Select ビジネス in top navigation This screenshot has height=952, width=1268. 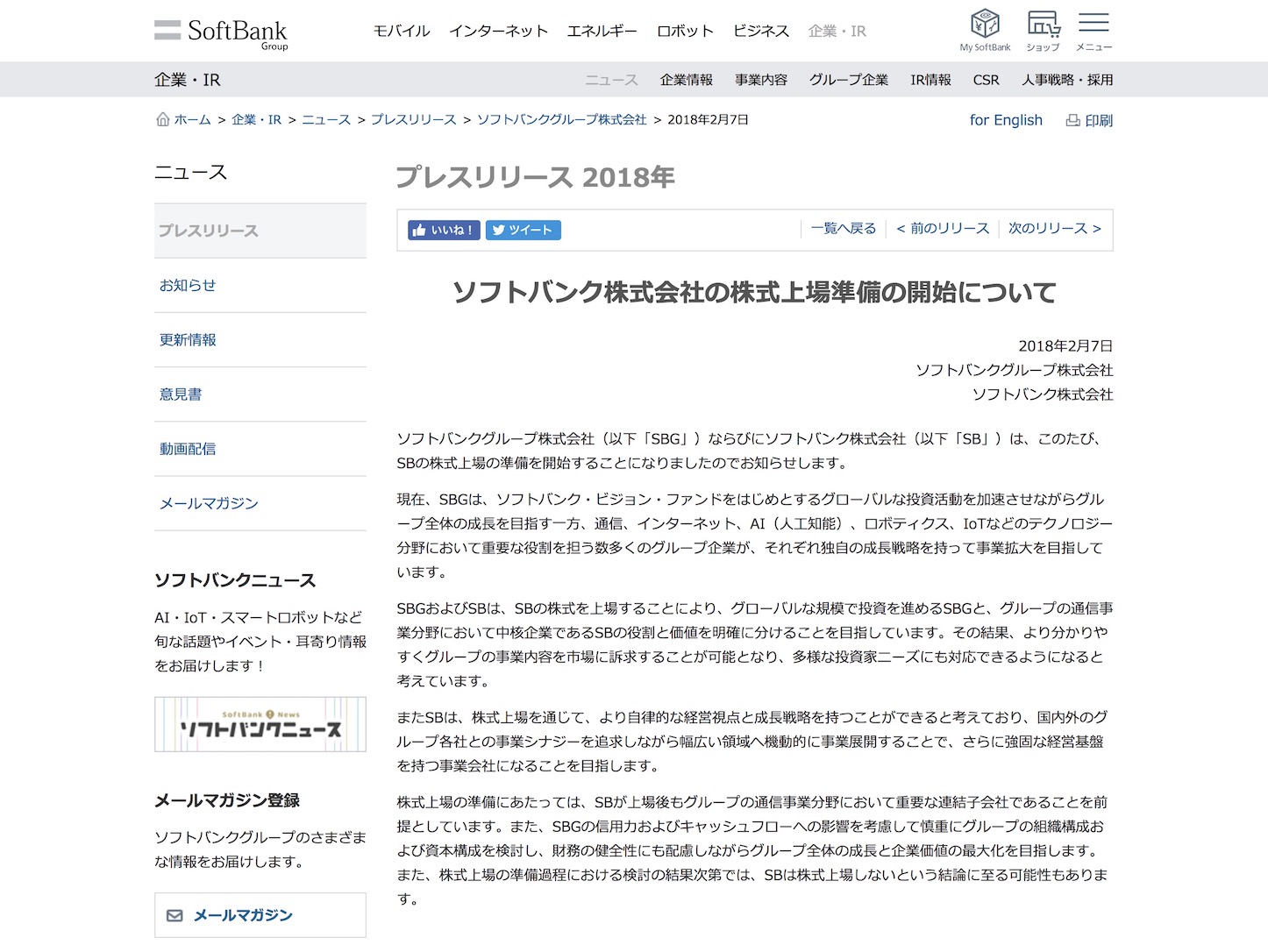pos(761,31)
